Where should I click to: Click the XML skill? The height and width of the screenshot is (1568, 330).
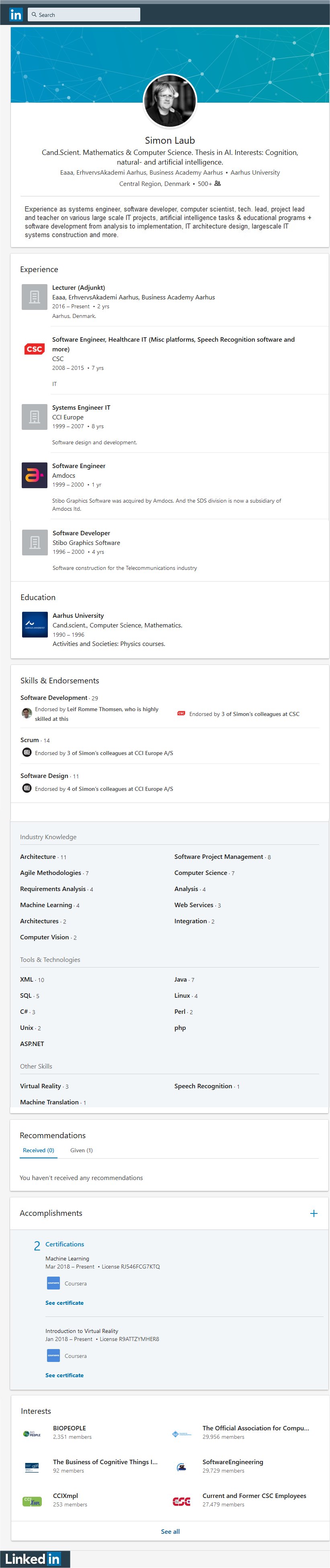click(x=27, y=979)
